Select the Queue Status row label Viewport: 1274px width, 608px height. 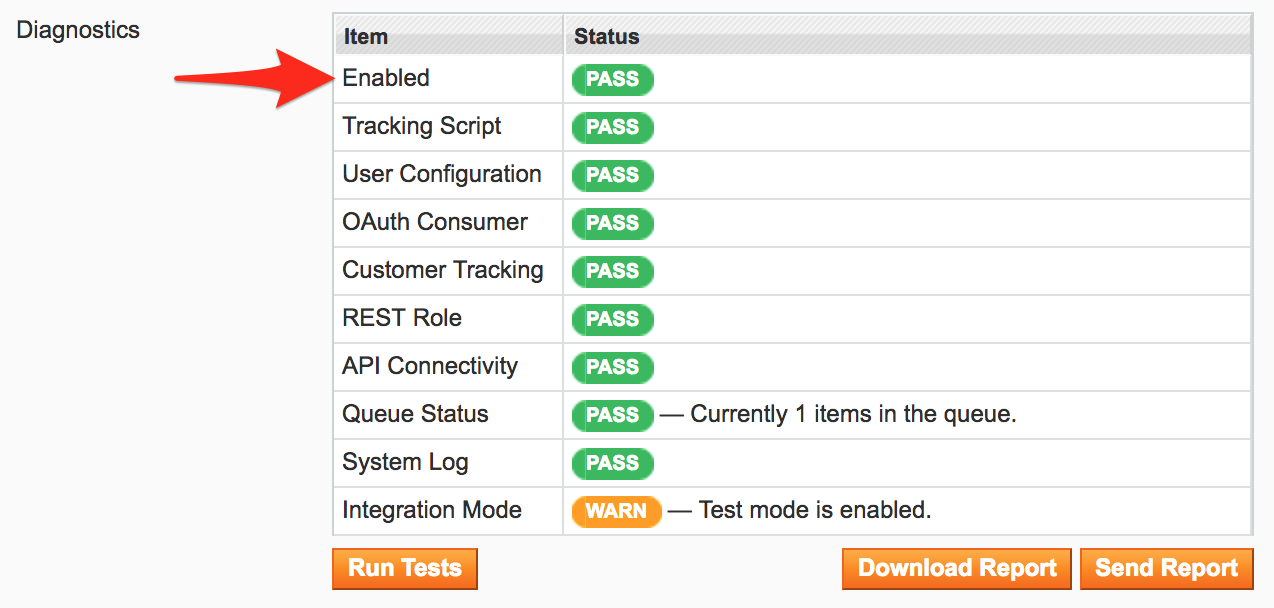coord(415,414)
